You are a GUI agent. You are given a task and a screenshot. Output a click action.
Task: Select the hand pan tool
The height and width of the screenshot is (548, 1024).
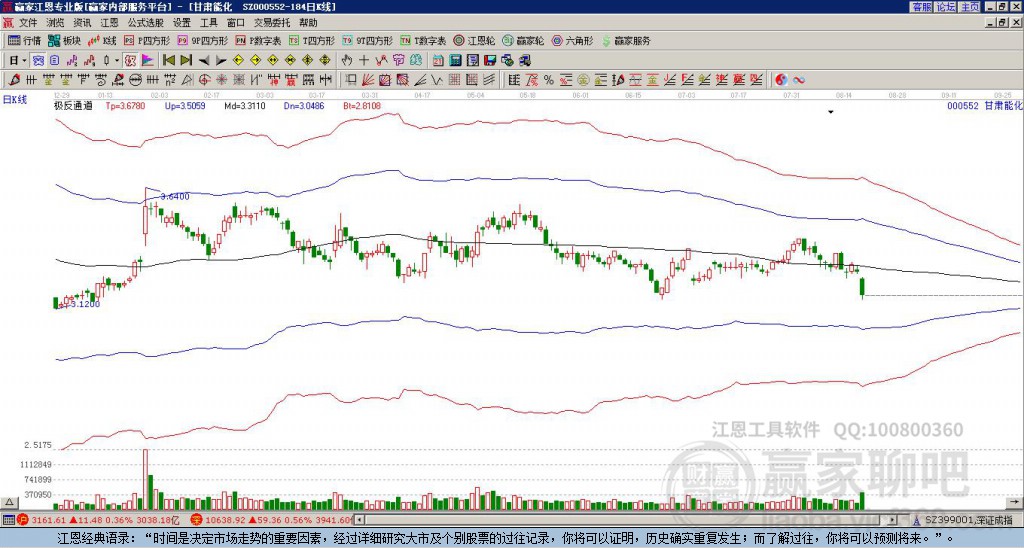click(x=346, y=61)
